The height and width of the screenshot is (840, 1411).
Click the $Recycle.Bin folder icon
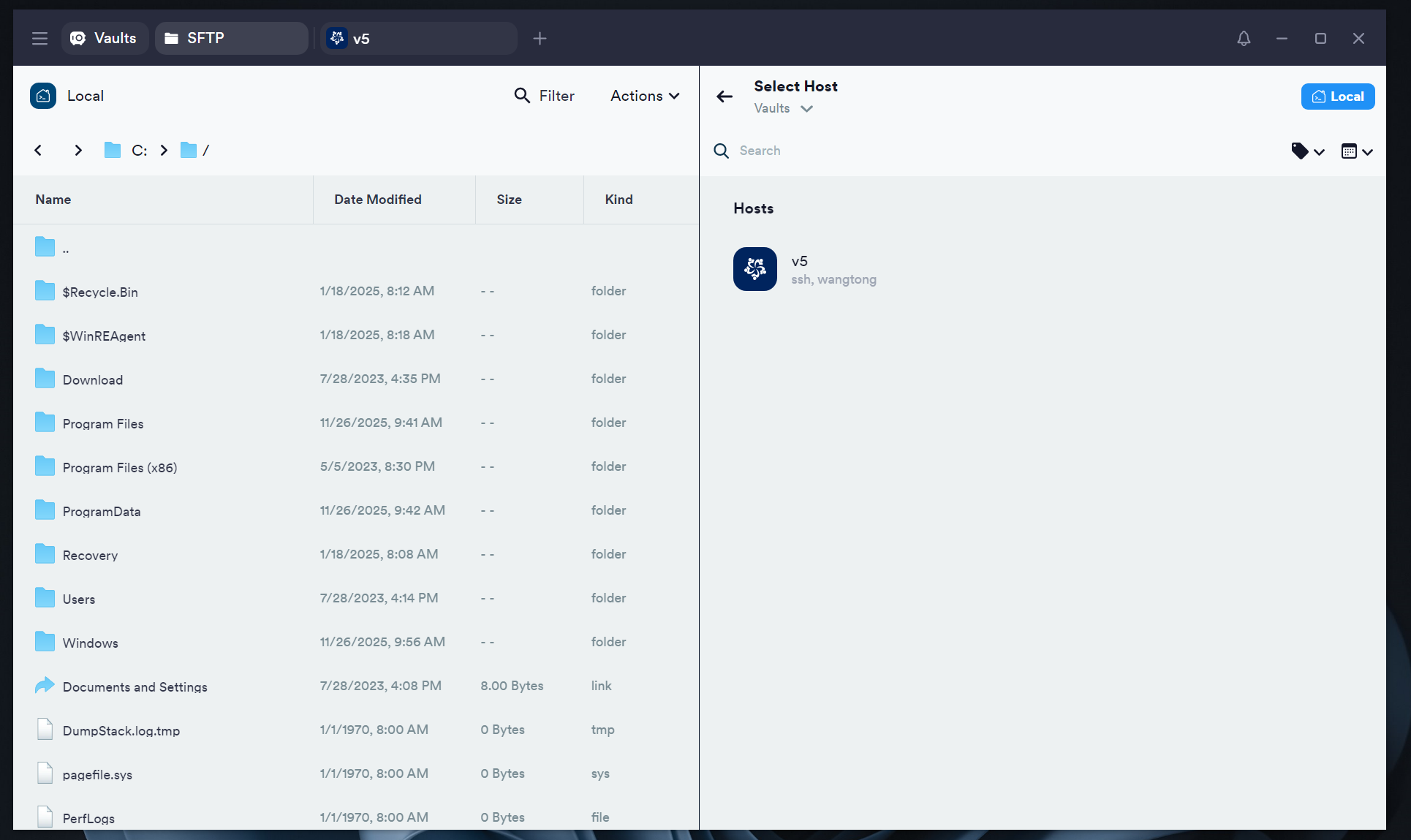45,290
